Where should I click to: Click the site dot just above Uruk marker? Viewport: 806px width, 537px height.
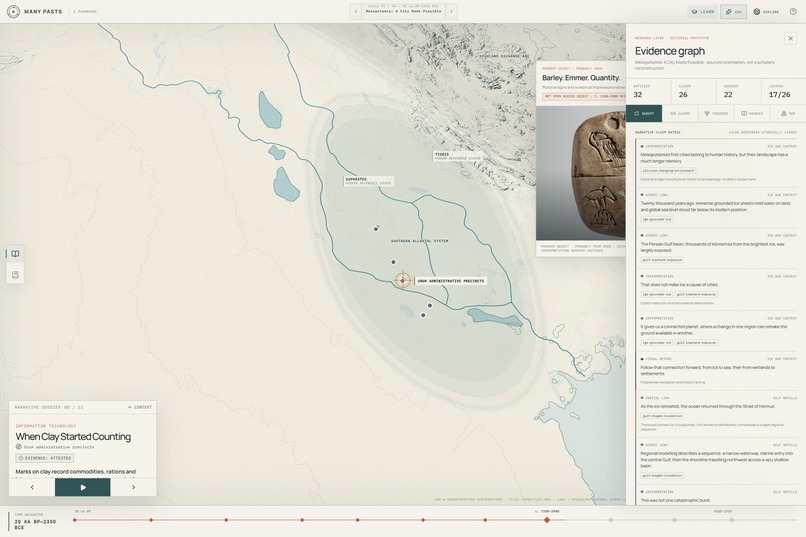393,262
